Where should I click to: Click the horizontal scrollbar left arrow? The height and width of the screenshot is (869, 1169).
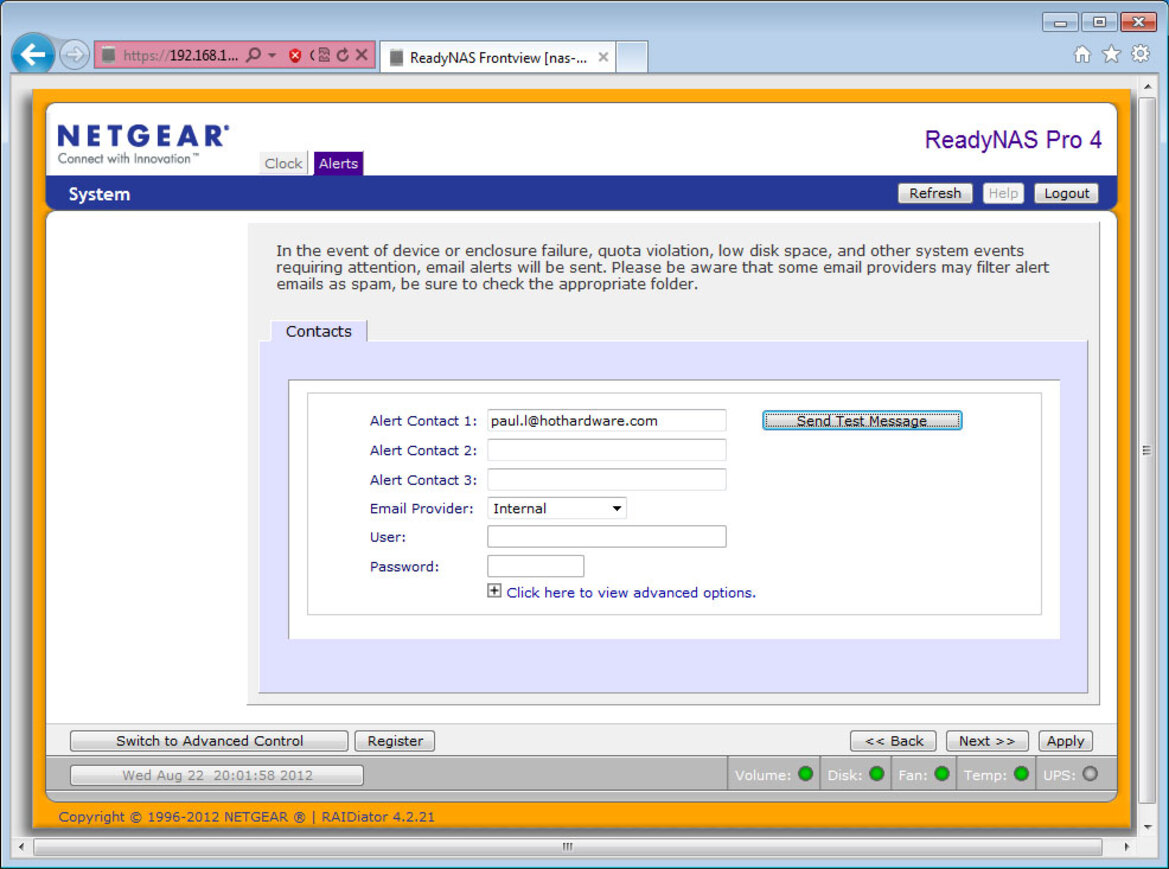(21, 847)
